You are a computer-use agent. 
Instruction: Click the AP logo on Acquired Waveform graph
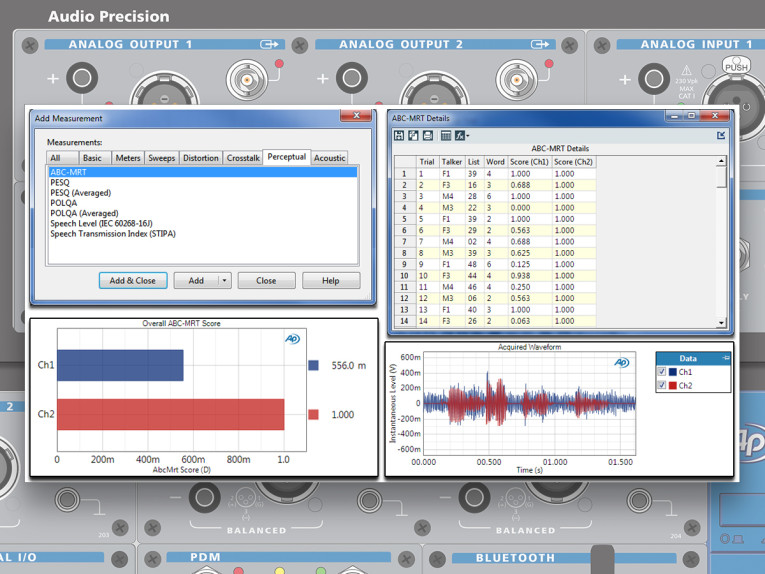tap(622, 362)
